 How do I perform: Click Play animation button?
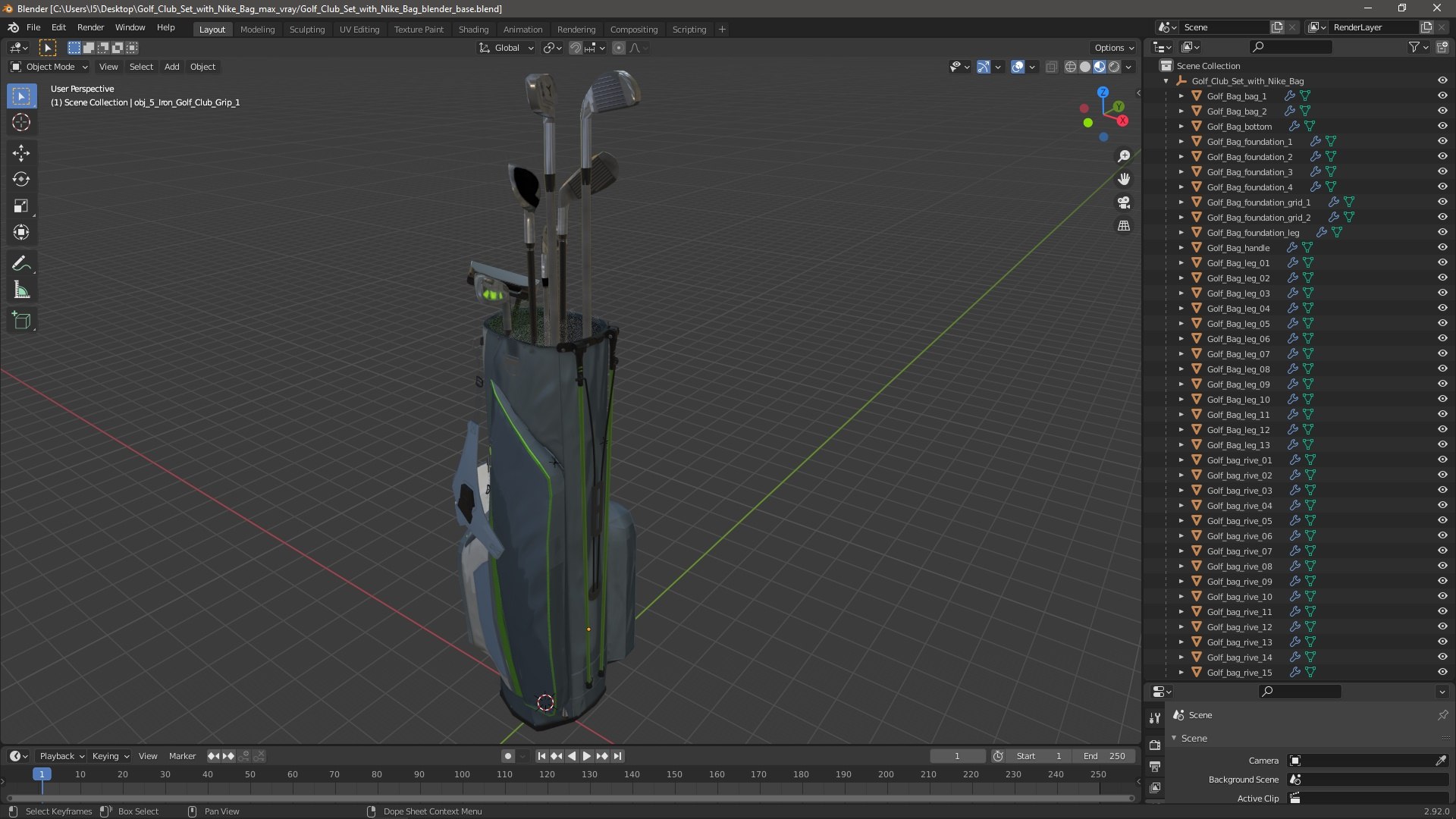pyautogui.click(x=587, y=757)
